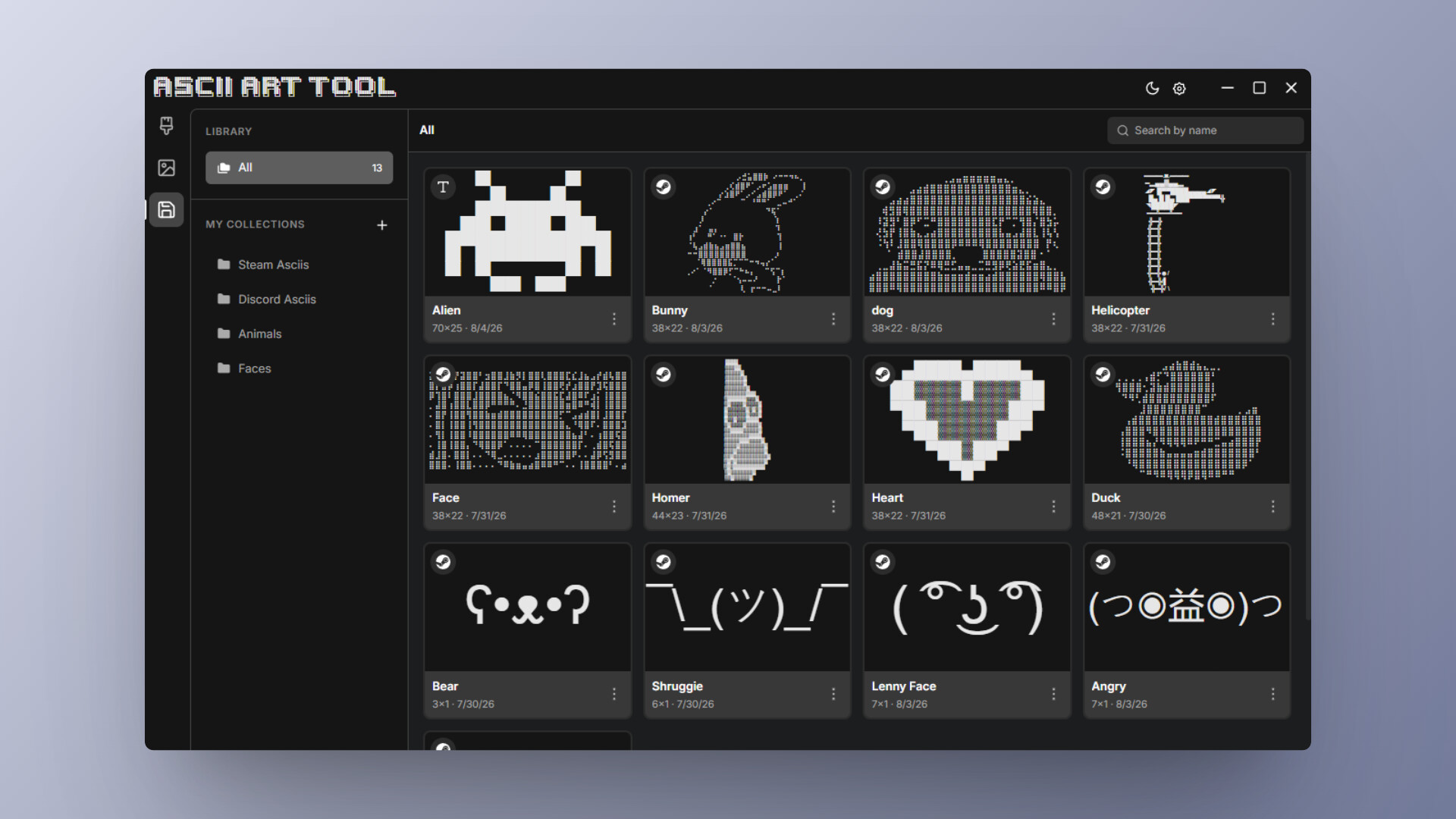Open the Duck card options menu

[1273, 507]
